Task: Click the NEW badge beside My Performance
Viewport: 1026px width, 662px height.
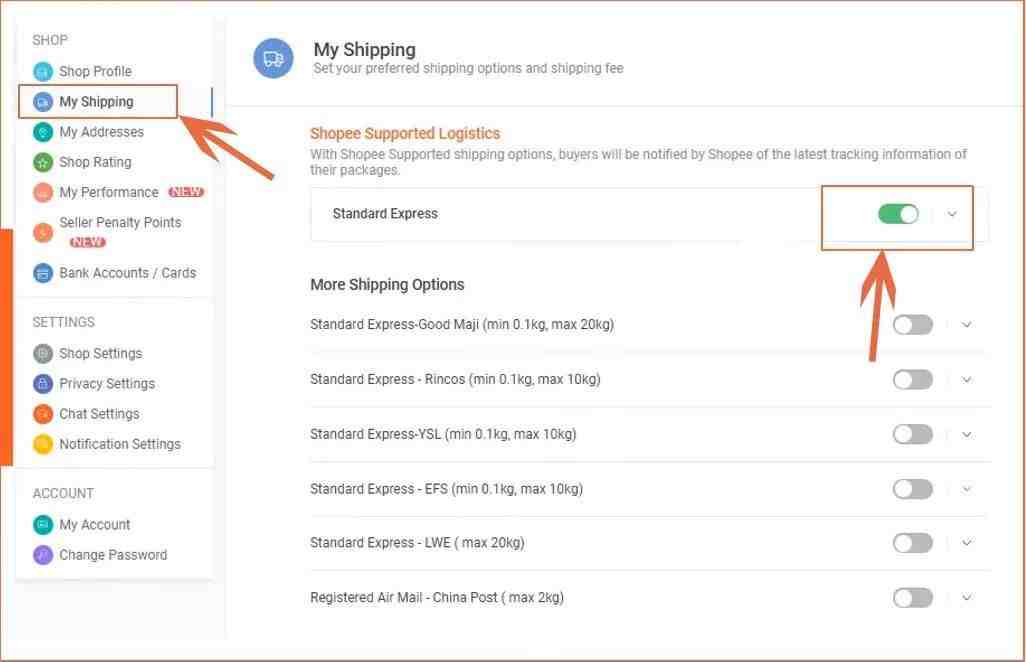Action: tap(186, 192)
